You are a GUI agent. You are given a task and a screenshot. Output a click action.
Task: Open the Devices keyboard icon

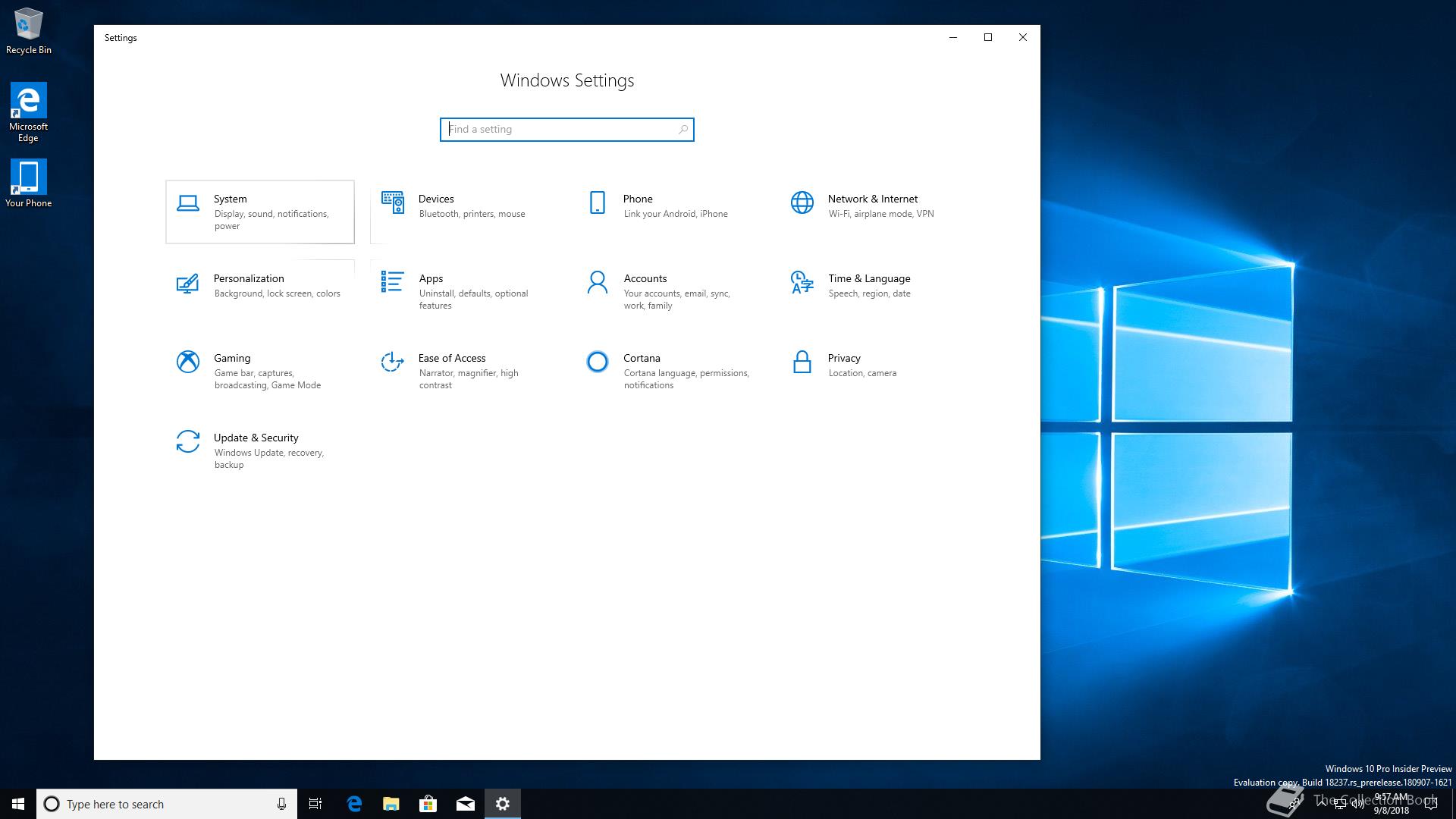pyautogui.click(x=393, y=202)
